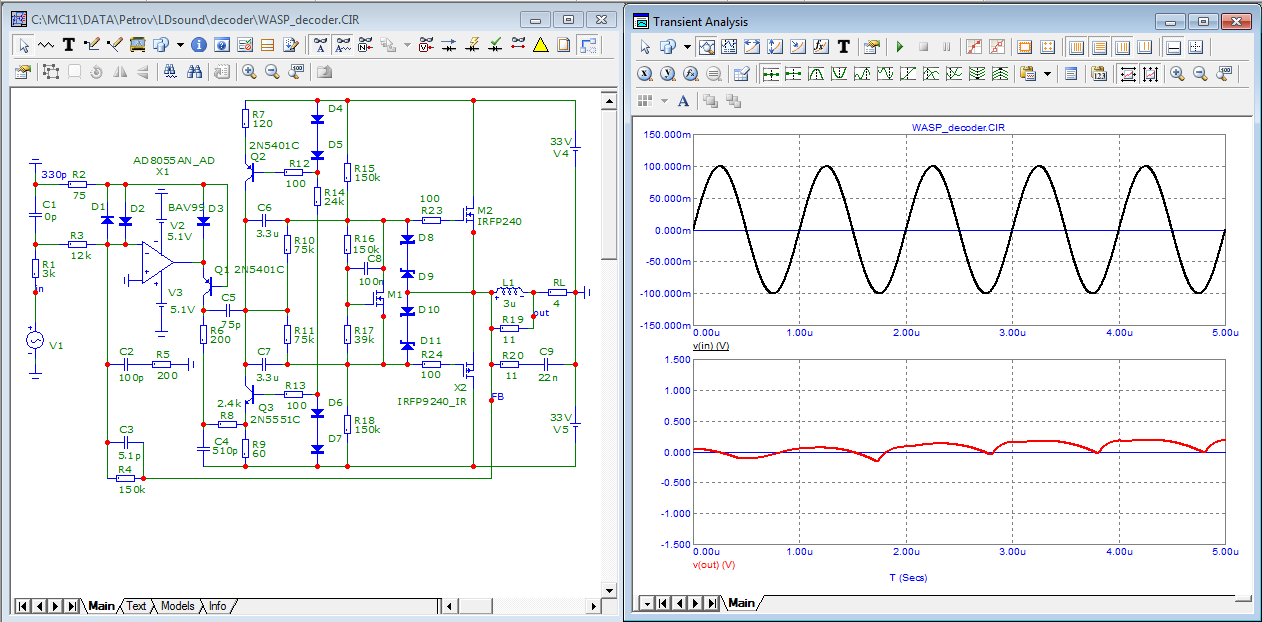Screen dimensions: 1262x622
Task: Open the Models tab at the bottom
Action: 177,606
